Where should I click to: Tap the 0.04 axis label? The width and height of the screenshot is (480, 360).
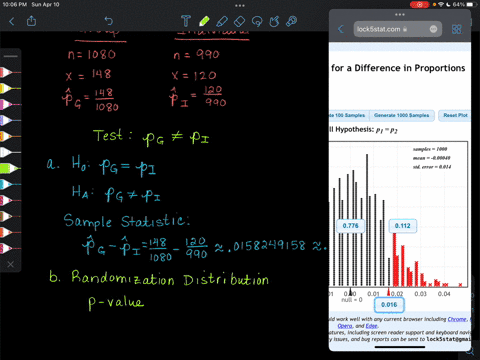tap(444, 294)
